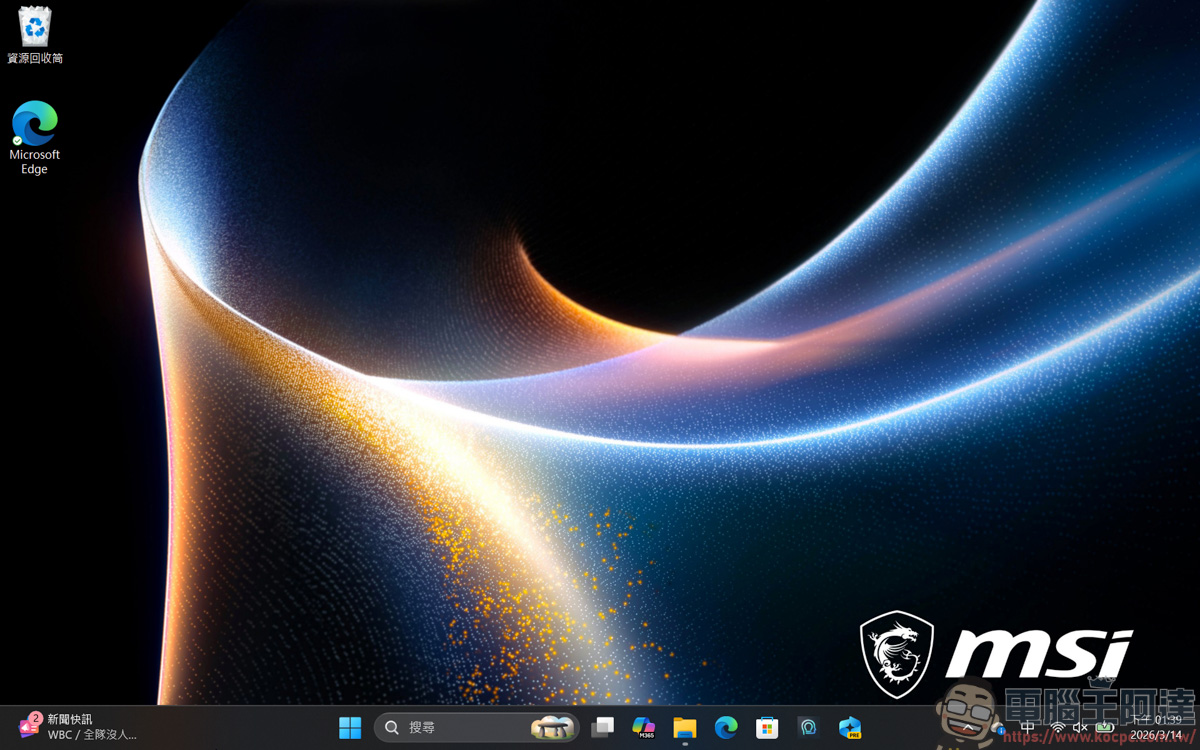The image size is (1200, 750).
Task: Open the Start menu
Action: click(x=350, y=727)
